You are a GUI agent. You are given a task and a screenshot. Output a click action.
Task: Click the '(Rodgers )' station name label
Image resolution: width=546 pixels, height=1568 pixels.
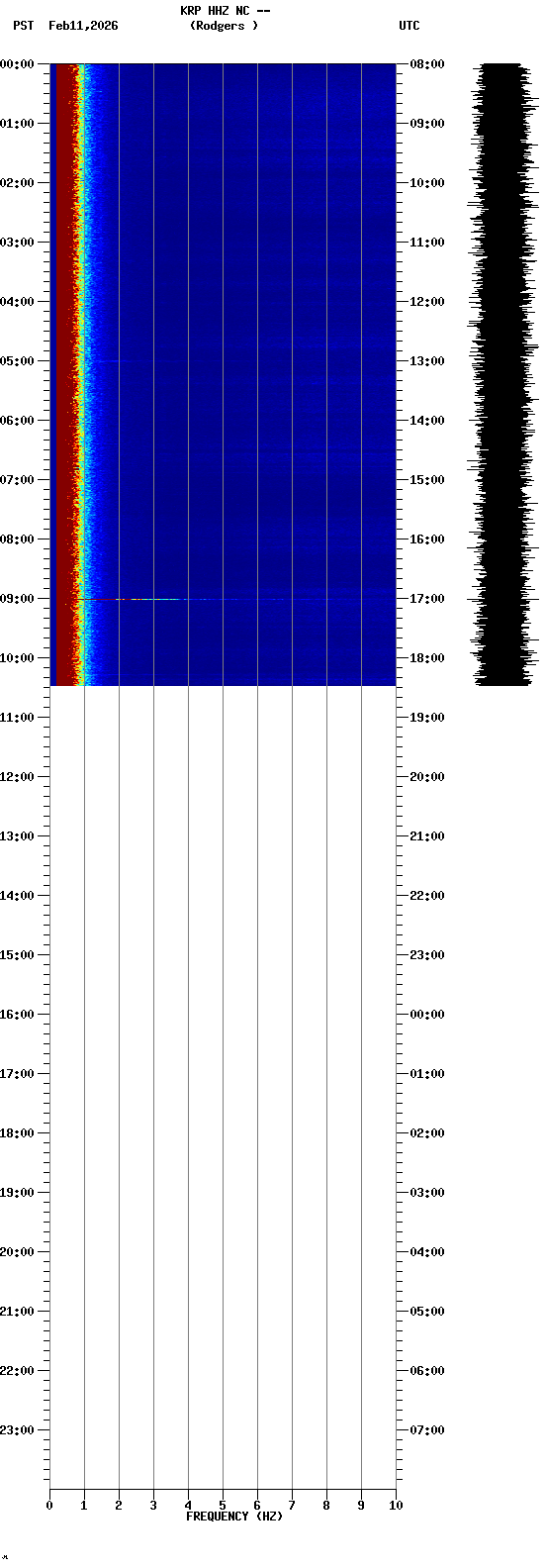(x=225, y=26)
